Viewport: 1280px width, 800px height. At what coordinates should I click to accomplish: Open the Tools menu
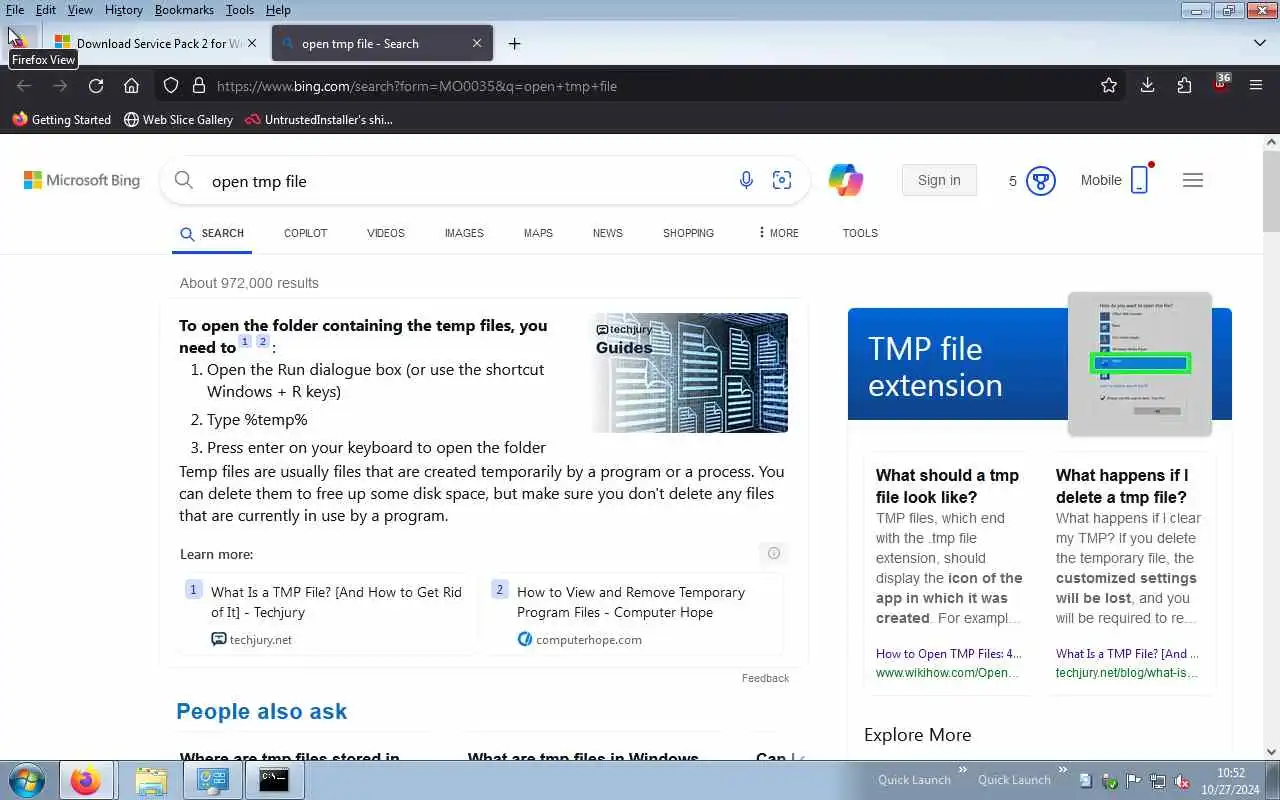coord(240,9)
